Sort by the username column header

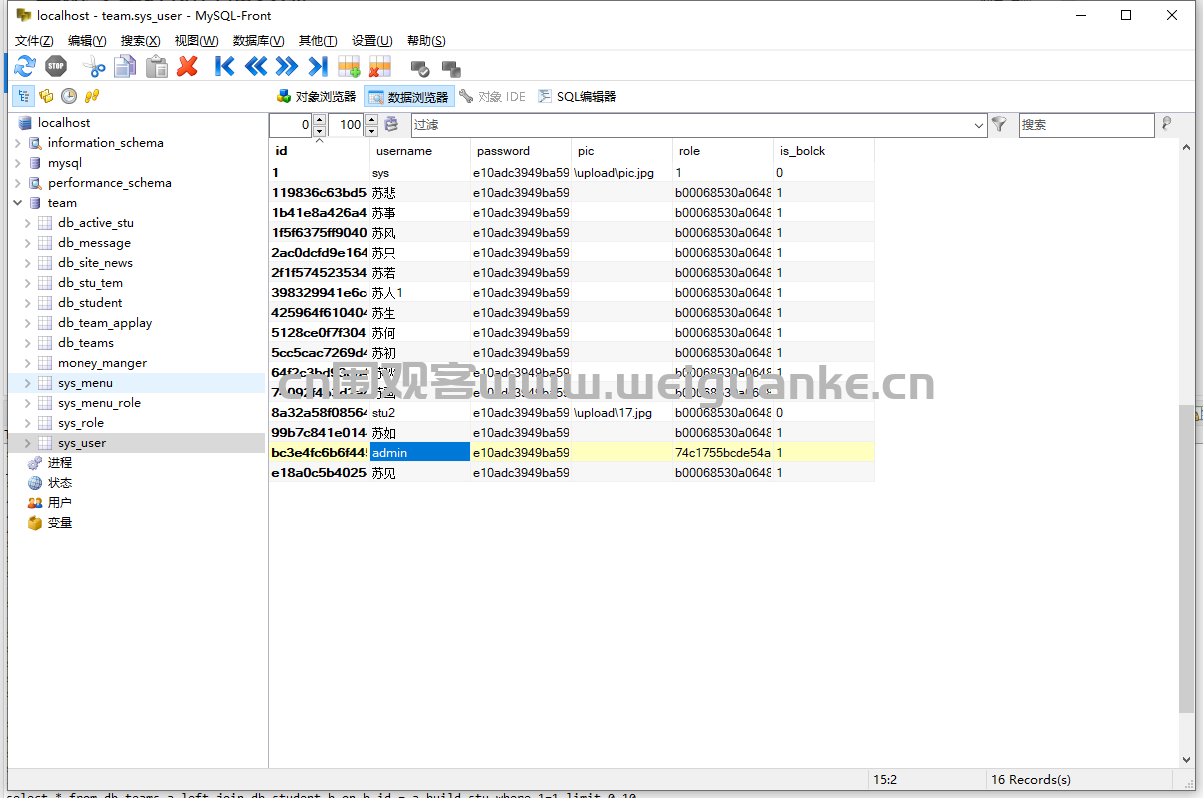pos(420,151)
